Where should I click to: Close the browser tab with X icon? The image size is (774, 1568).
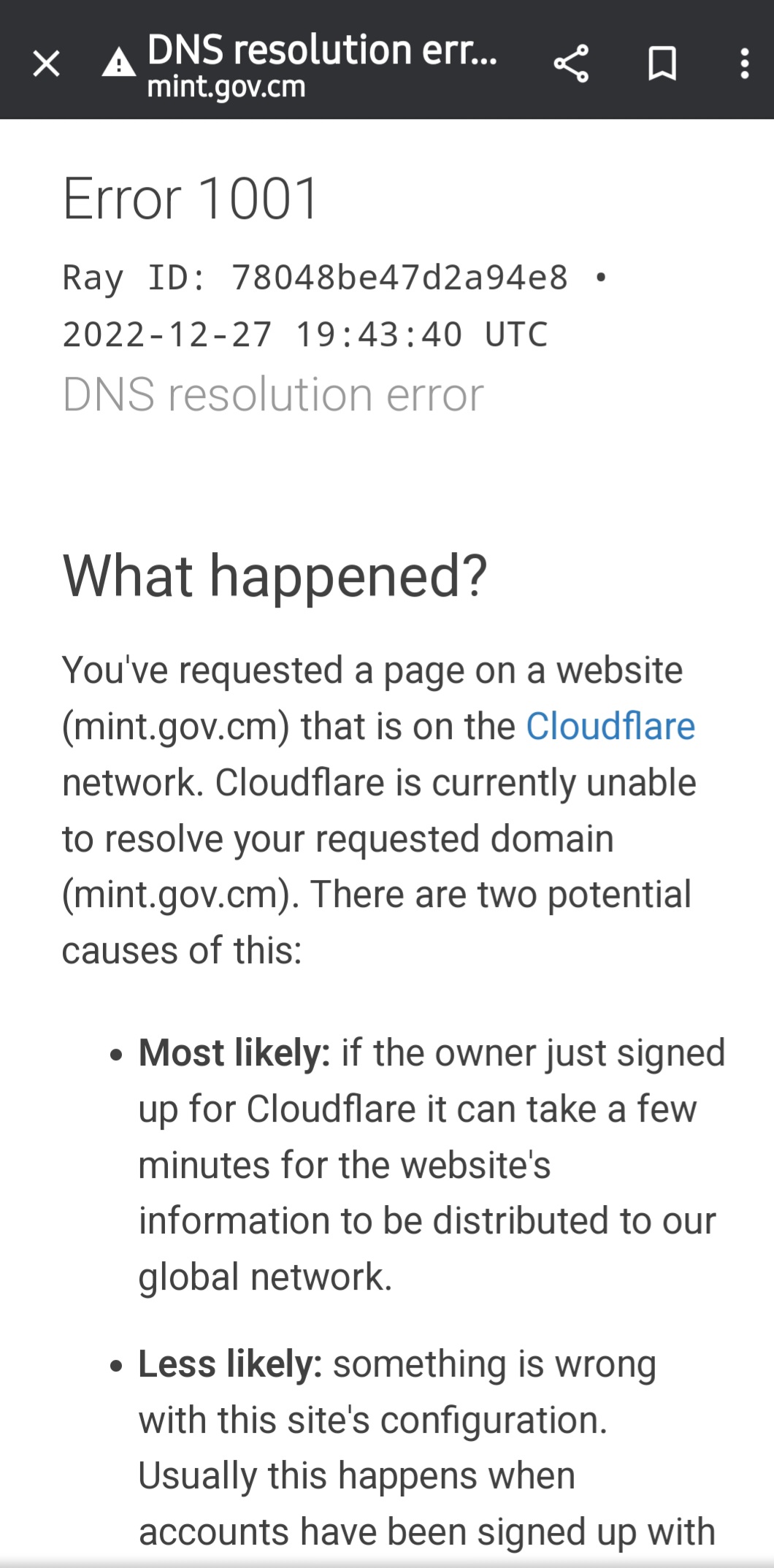click(x=46, y=64)
